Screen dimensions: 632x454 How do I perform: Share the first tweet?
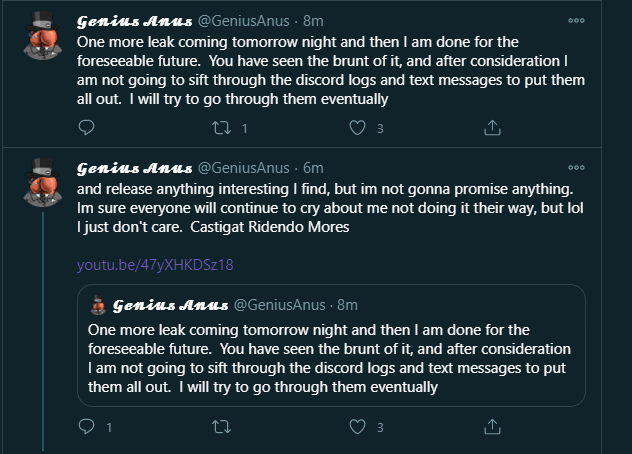(492, 127)
